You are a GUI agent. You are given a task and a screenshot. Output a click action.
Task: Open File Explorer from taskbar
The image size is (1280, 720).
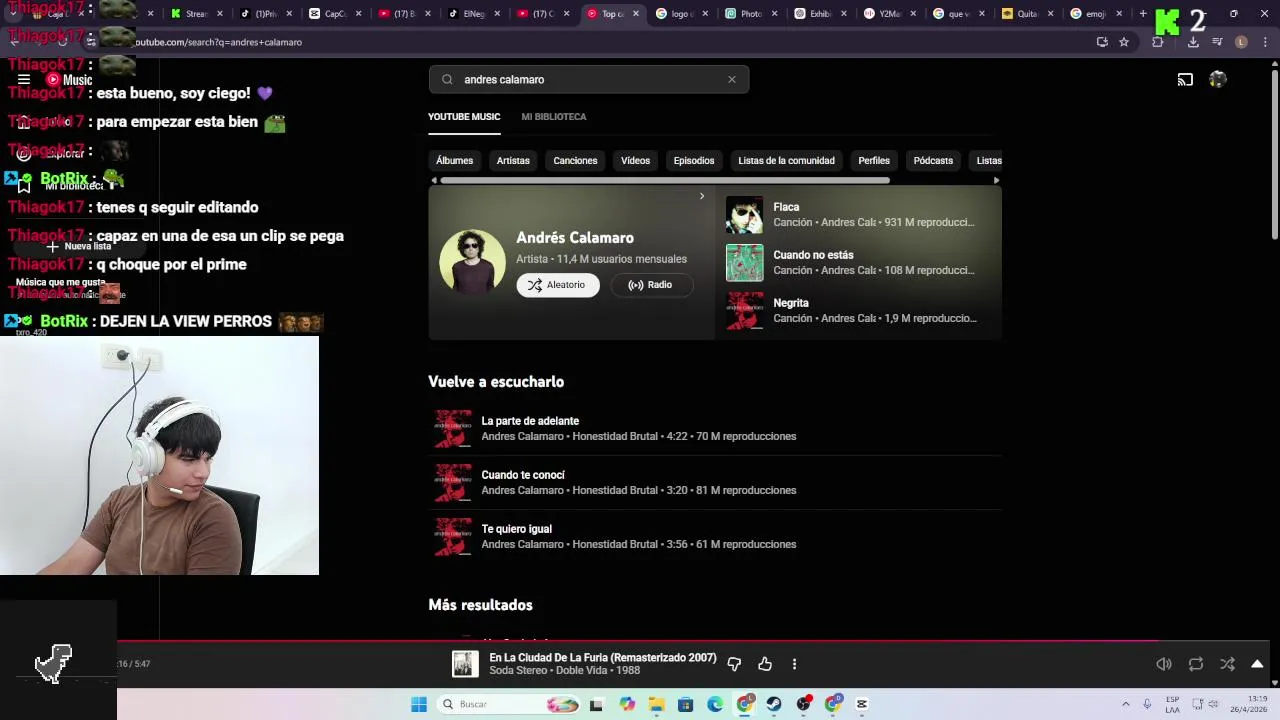(x=656, y=705)
